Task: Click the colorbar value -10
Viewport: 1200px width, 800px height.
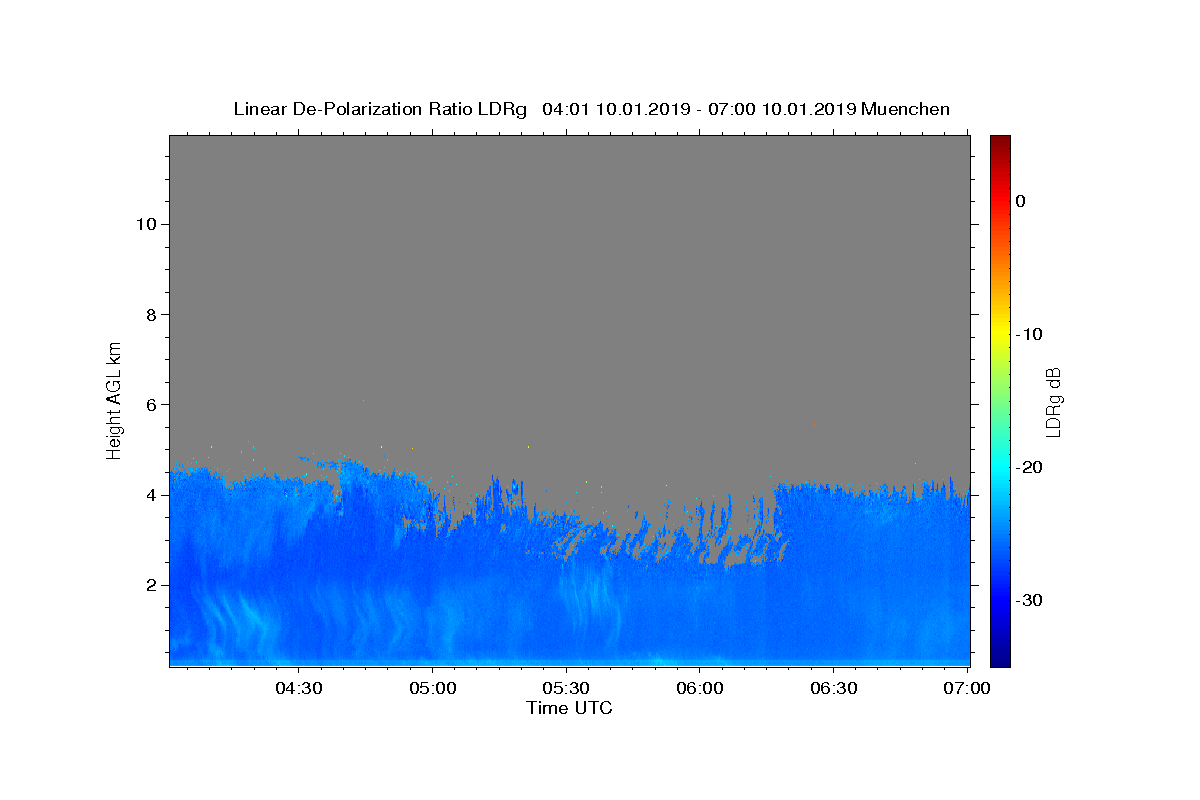Action: click(1029, 334)
